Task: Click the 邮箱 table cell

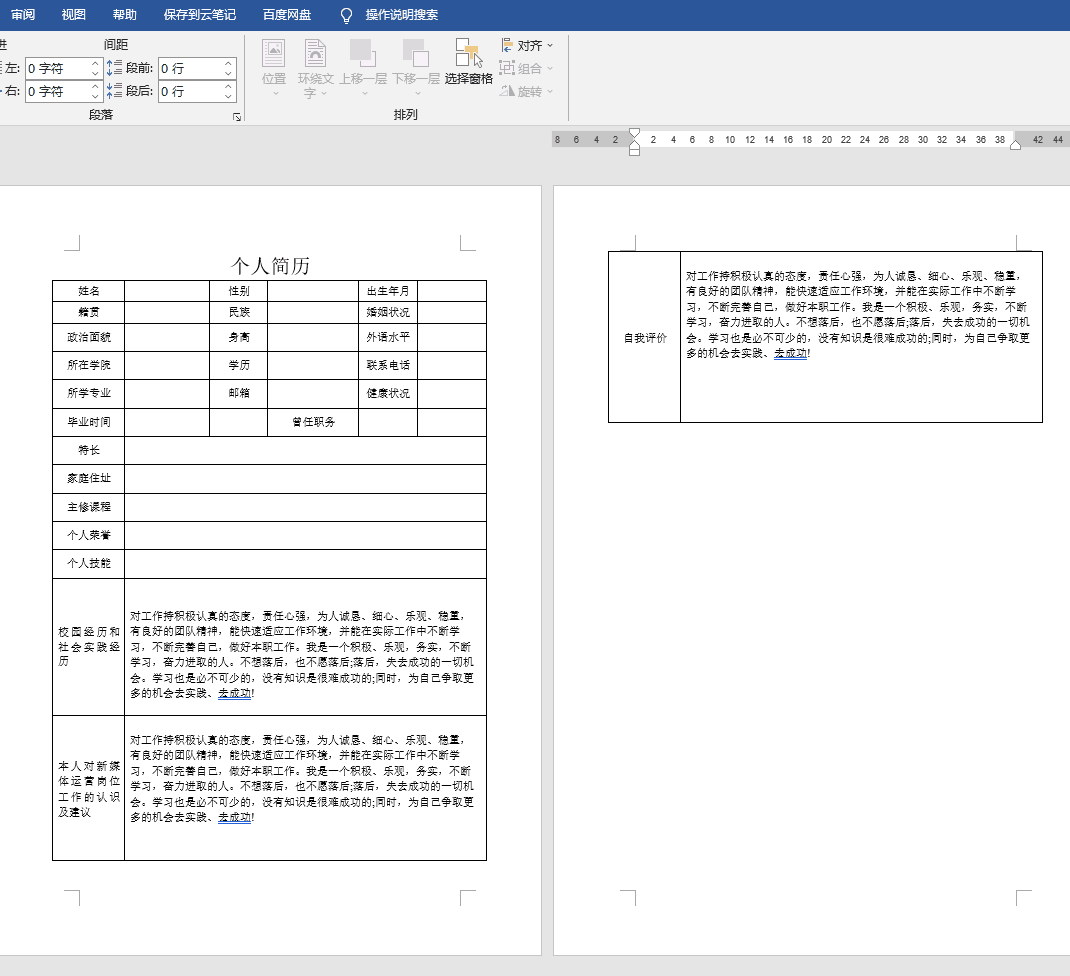Action: (239, 393)
